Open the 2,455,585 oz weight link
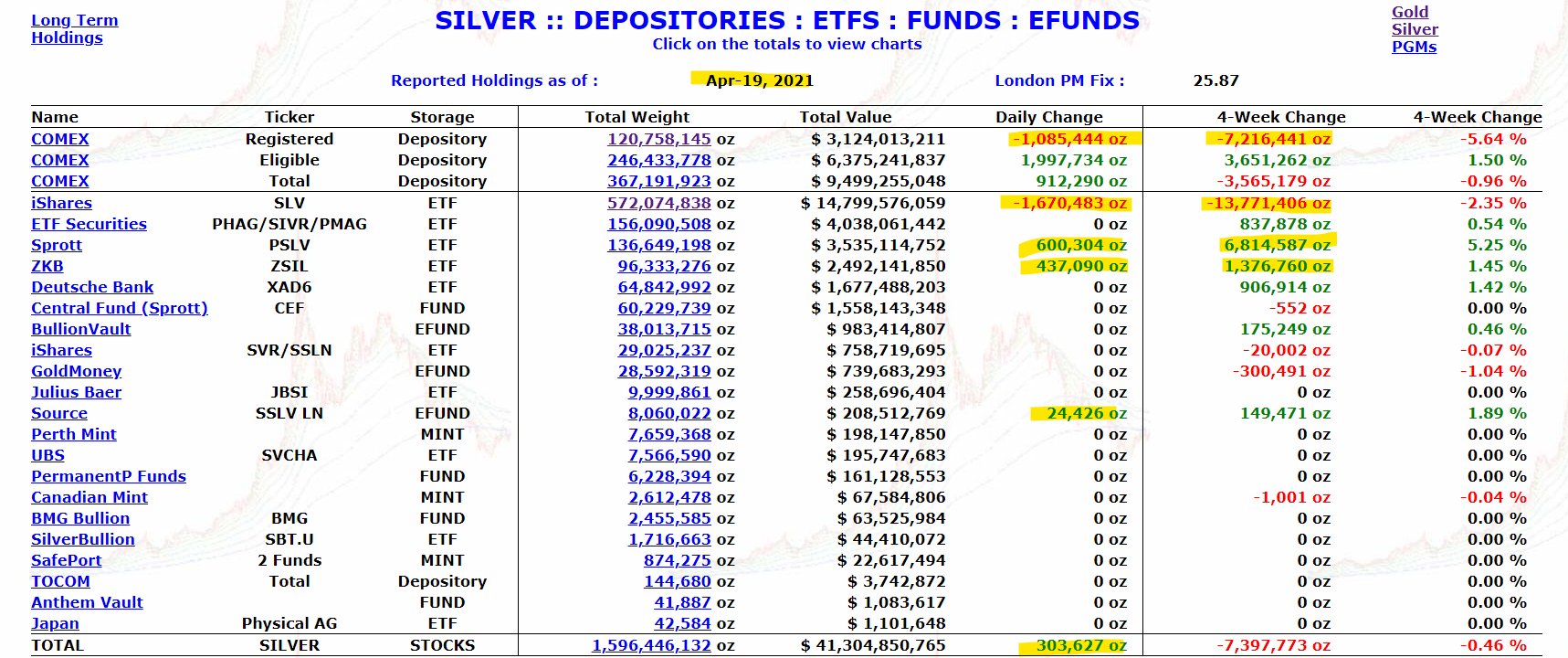 pyautogui.click(x=669, y=518)
